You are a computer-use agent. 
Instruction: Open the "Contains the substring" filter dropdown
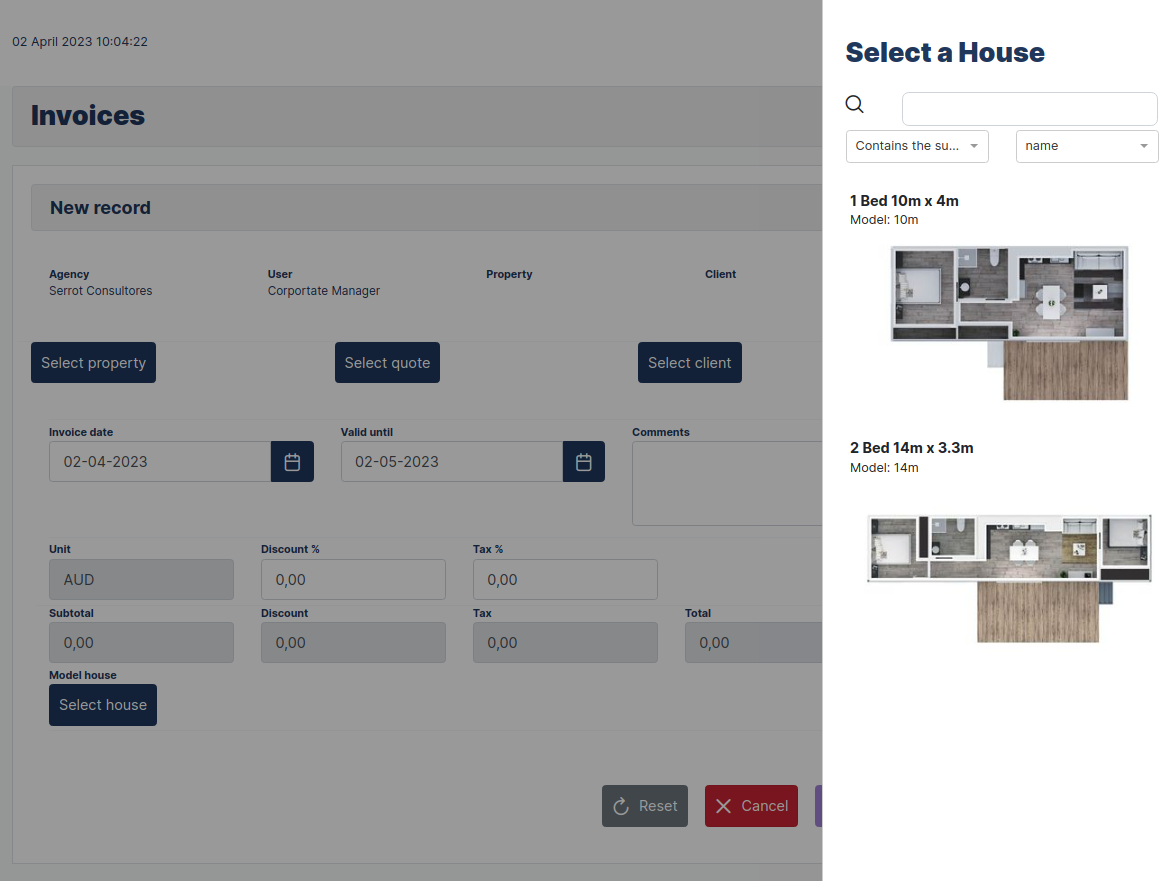[916, 146]
